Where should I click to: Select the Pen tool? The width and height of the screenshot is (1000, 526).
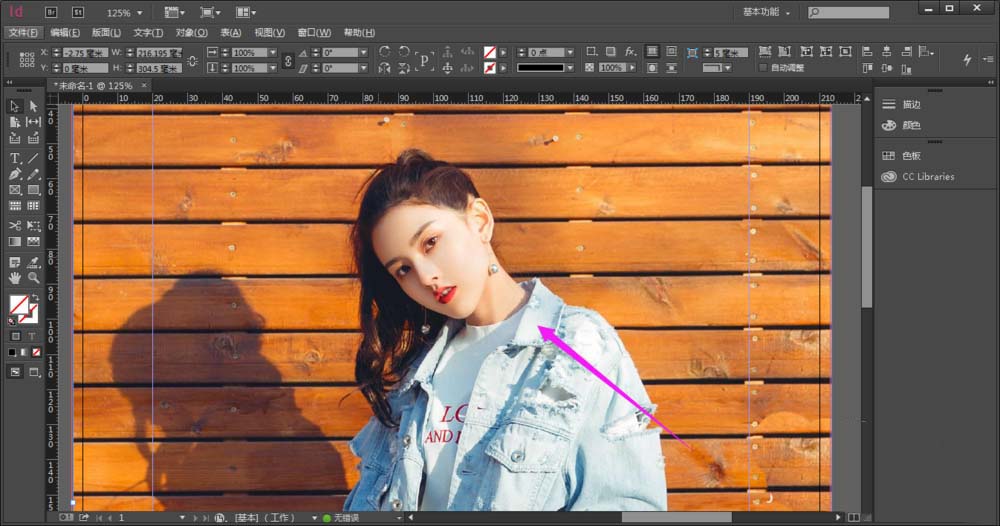(x=15, y=174)
